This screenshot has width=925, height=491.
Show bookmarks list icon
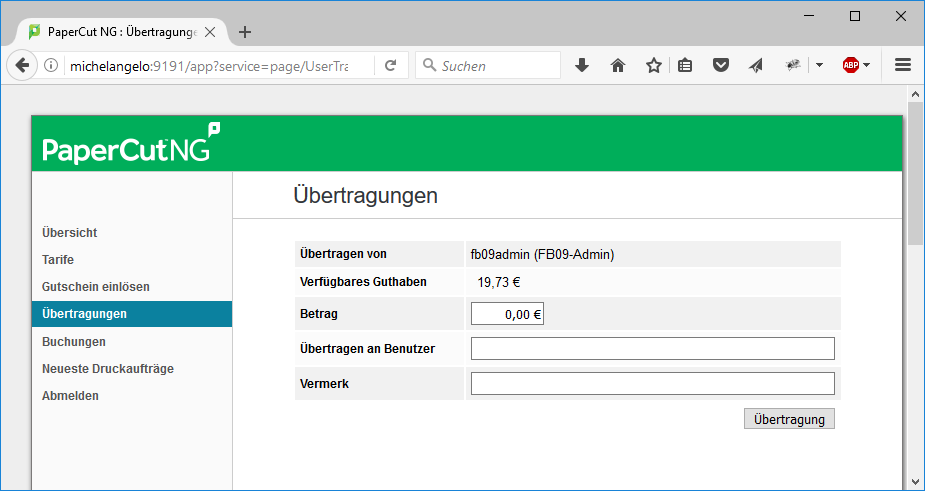(x=684, y=66)
